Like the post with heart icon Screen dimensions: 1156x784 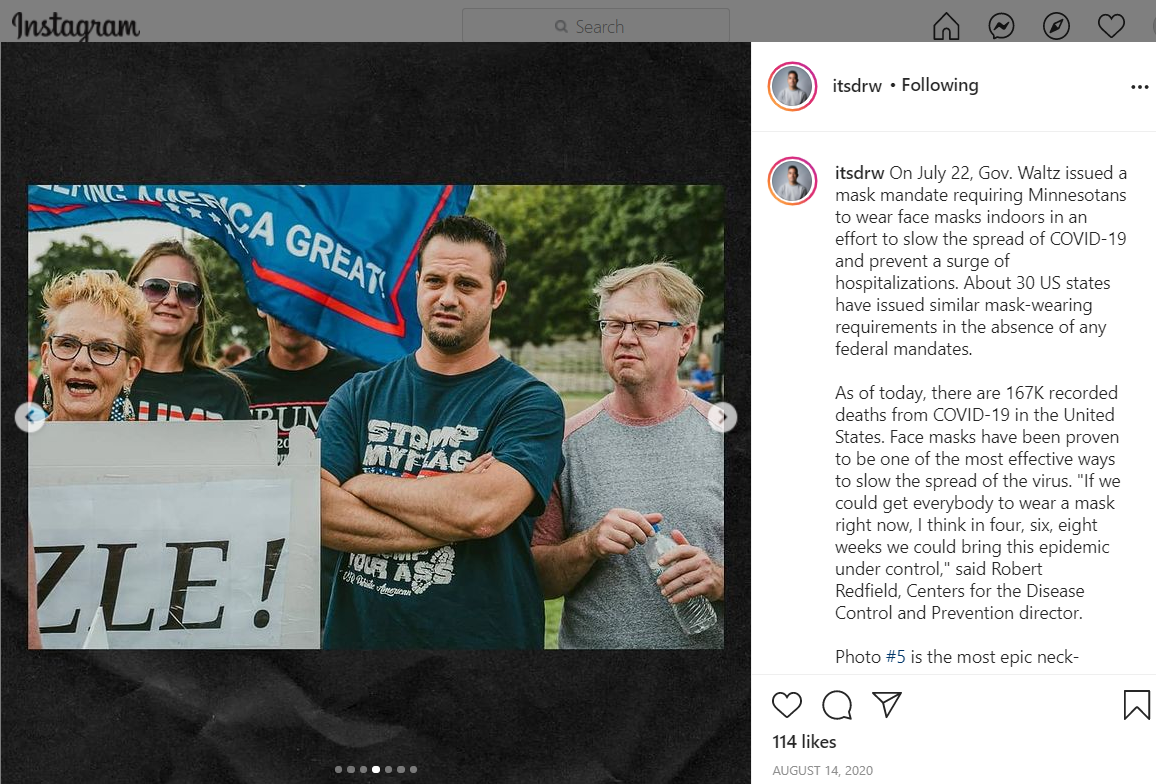coord(787,705)
